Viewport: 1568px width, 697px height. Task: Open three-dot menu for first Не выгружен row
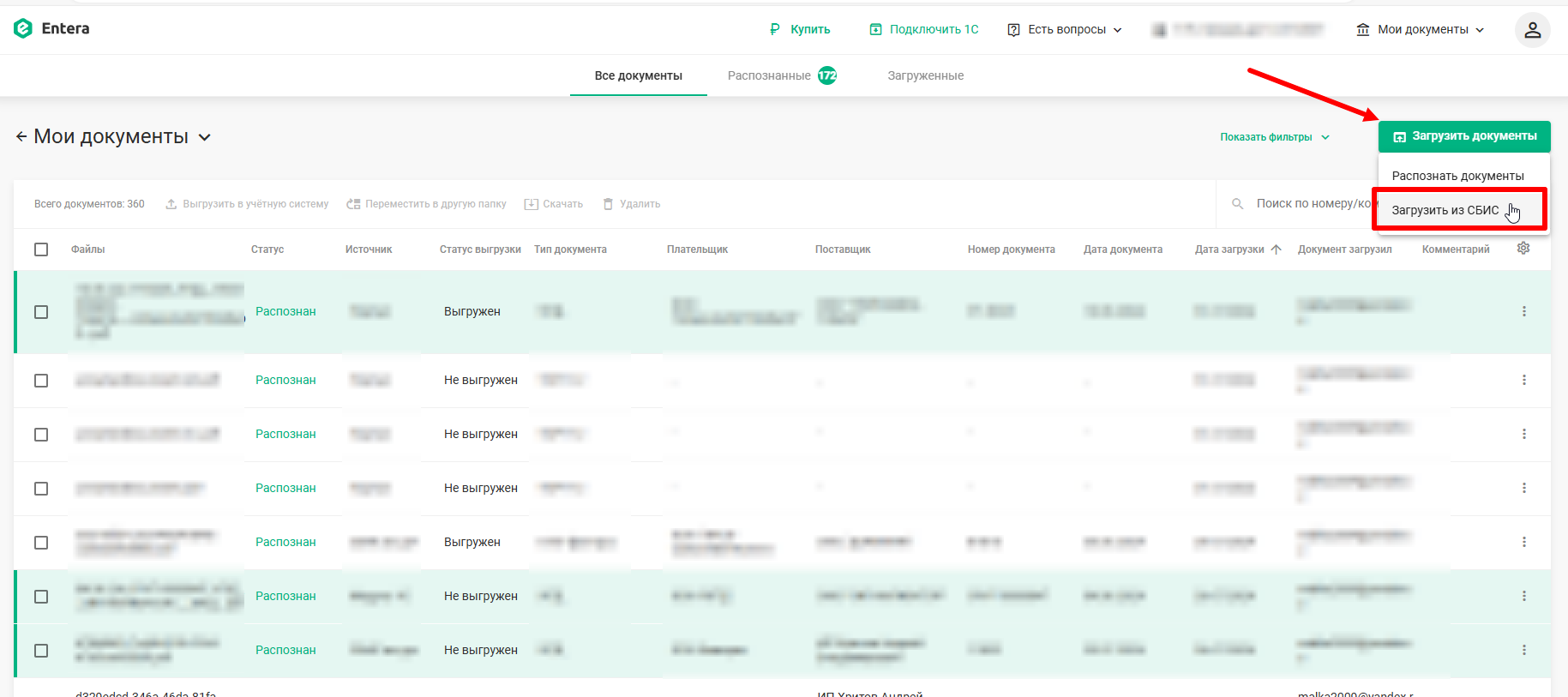click(x=1524, y=380)
